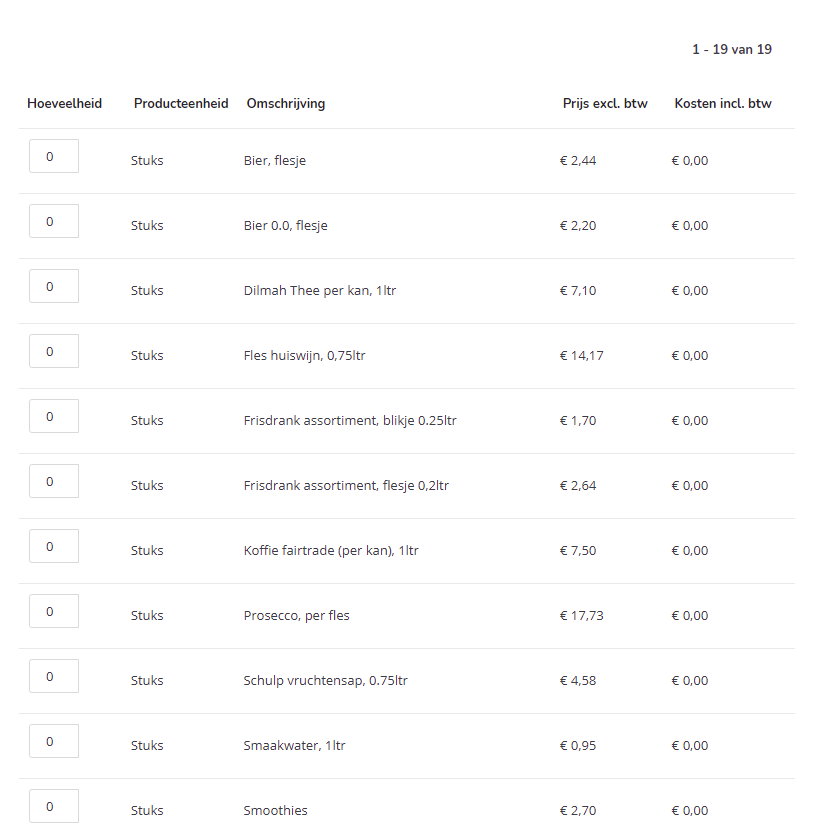
Task: Select quantity box for Bier 0.0, flesje
Action: click(x=54, y=221)
